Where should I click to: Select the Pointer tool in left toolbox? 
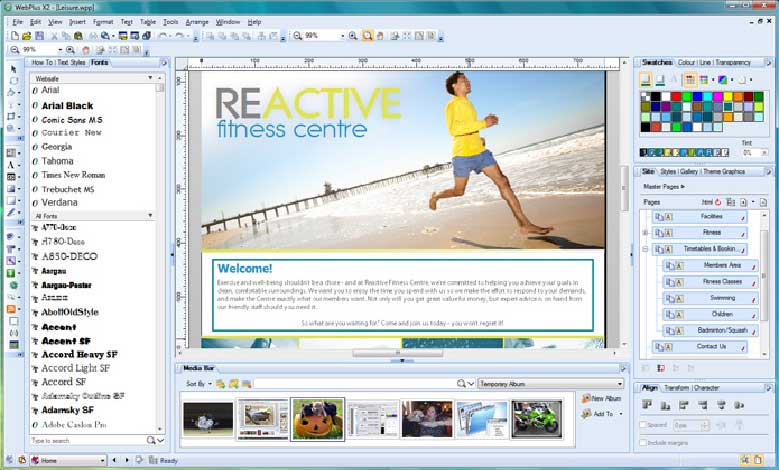pos(12,69)
